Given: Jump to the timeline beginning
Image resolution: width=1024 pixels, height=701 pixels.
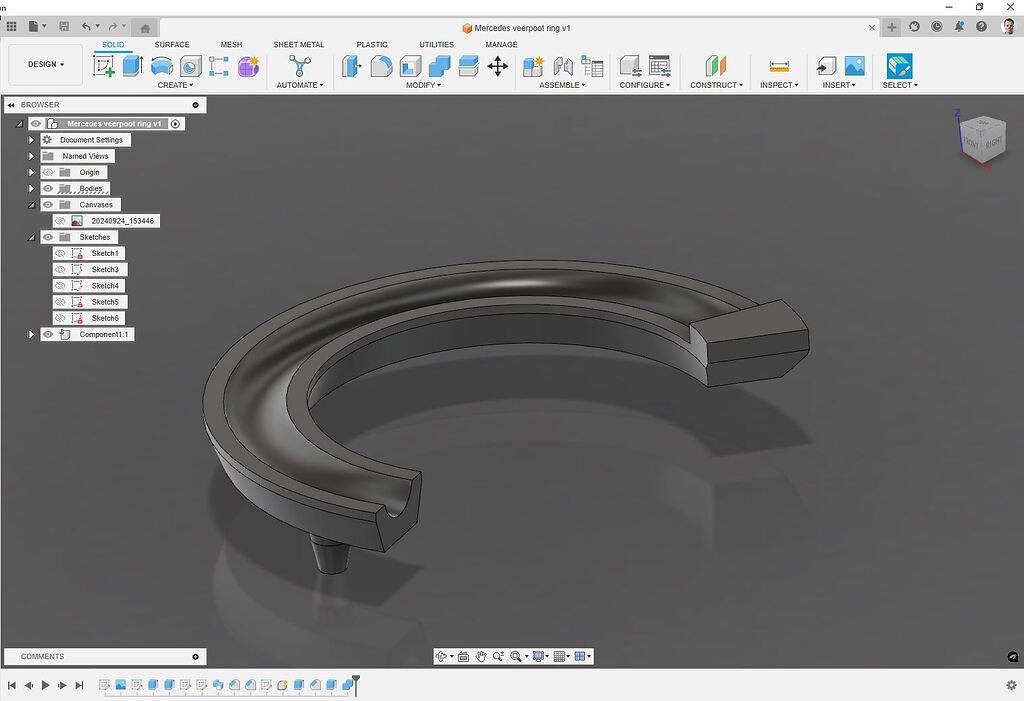Looking at the screenshot, I should tap(12, 685).
